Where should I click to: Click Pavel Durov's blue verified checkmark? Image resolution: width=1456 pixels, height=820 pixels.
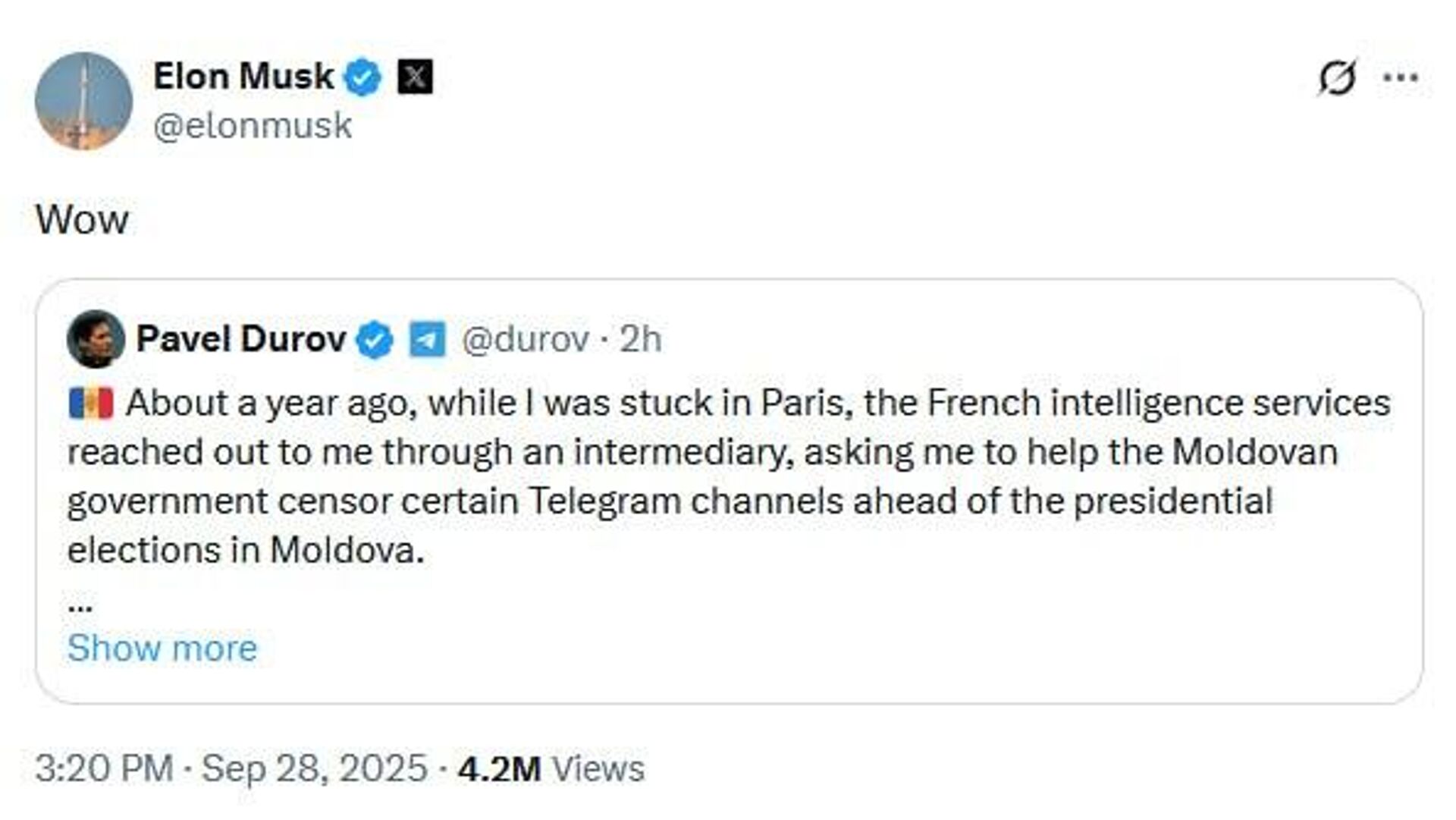(375, 340)
